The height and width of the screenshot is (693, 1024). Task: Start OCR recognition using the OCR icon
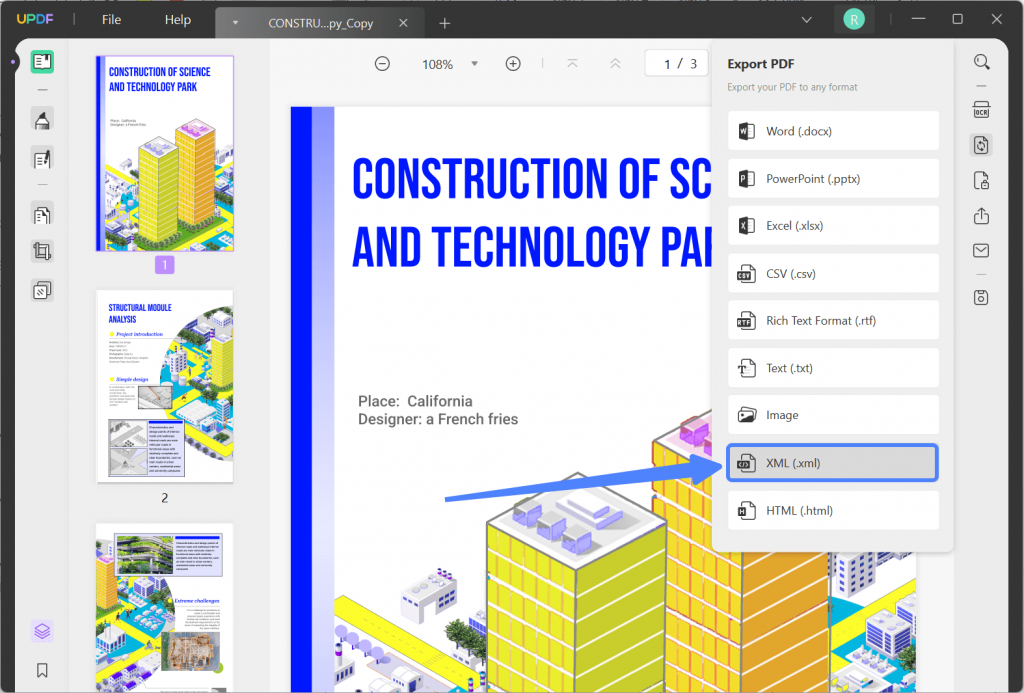981,110
